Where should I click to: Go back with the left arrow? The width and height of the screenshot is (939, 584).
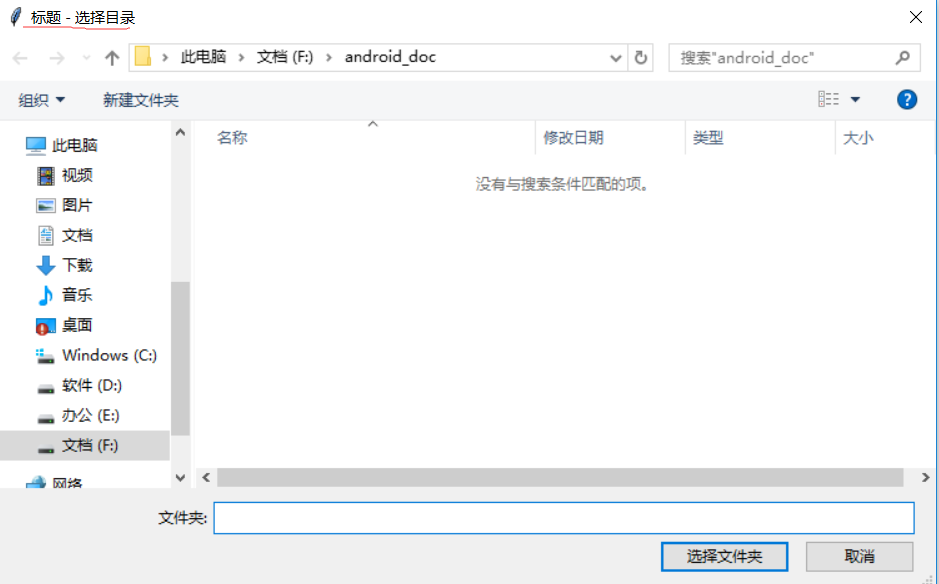20,58
